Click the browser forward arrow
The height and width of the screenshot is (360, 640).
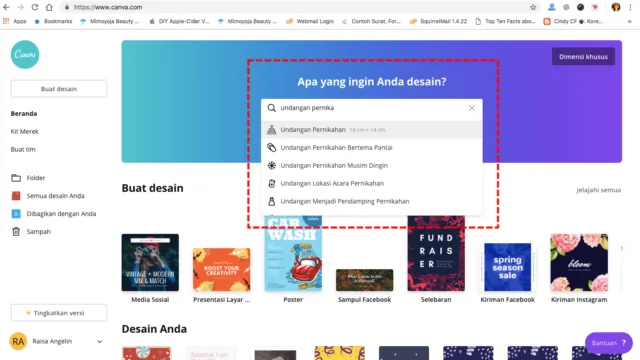coord(20,7)
